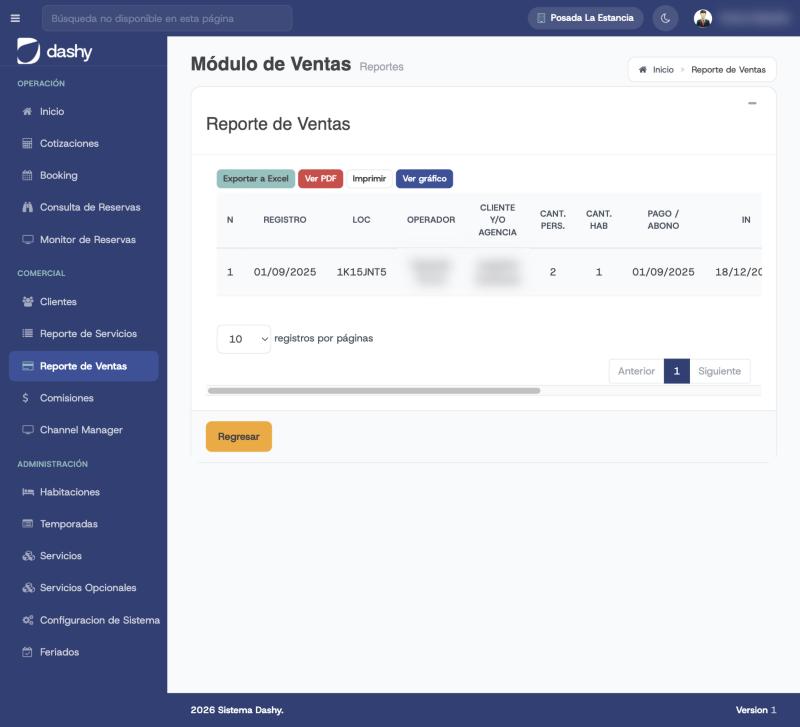800x727 pixels.
Task: Sort by the REGISTRO column header
Action: [285, 220]
